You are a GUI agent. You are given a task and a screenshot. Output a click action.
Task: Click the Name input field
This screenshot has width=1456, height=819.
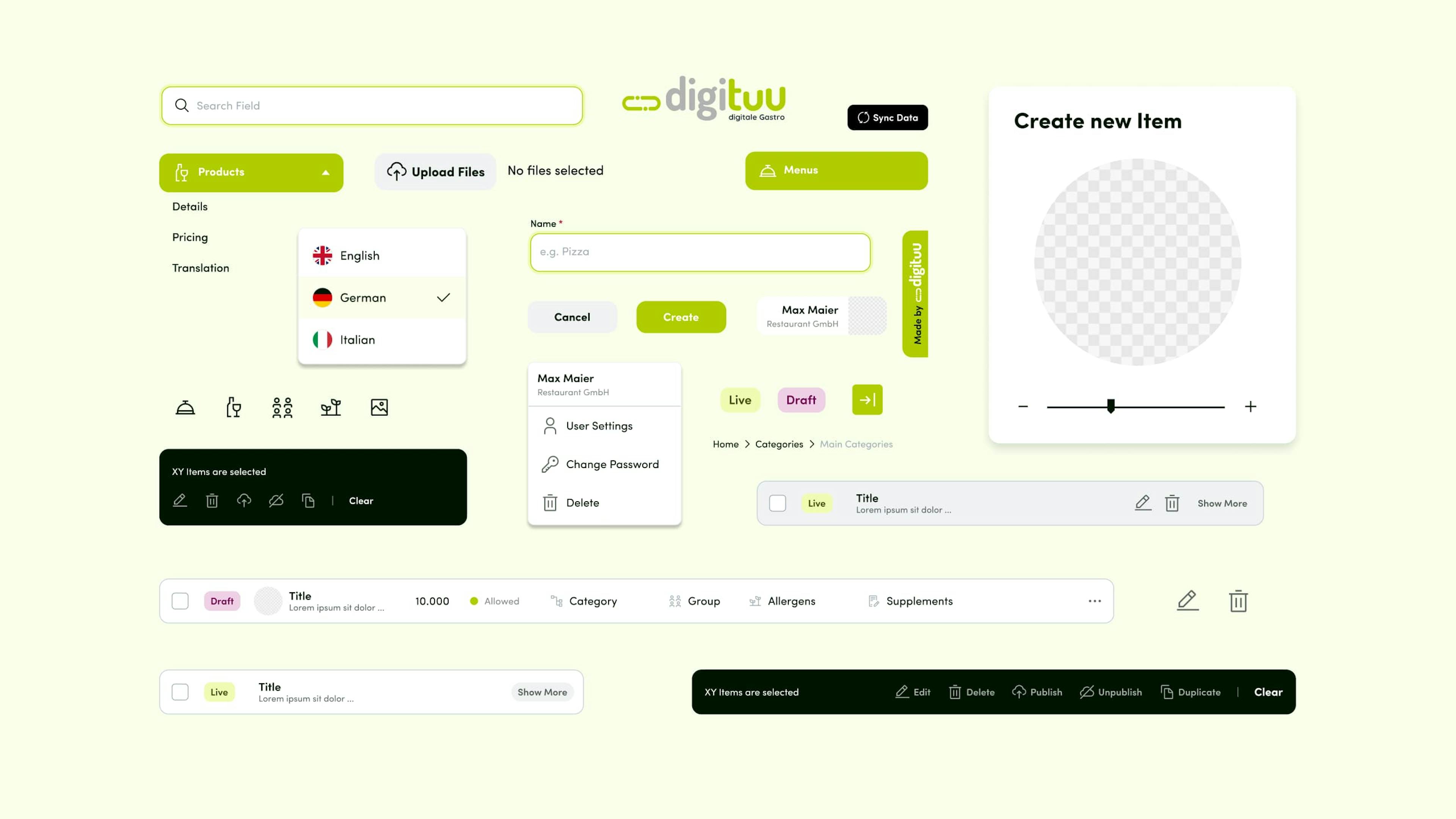click(x=699, y=251)
